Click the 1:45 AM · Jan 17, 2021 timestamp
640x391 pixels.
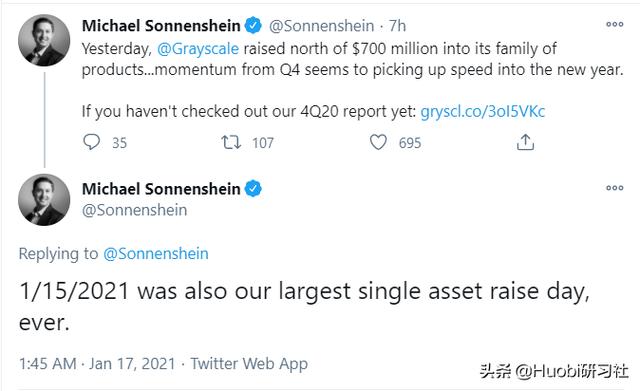click(x=97, y=364)
